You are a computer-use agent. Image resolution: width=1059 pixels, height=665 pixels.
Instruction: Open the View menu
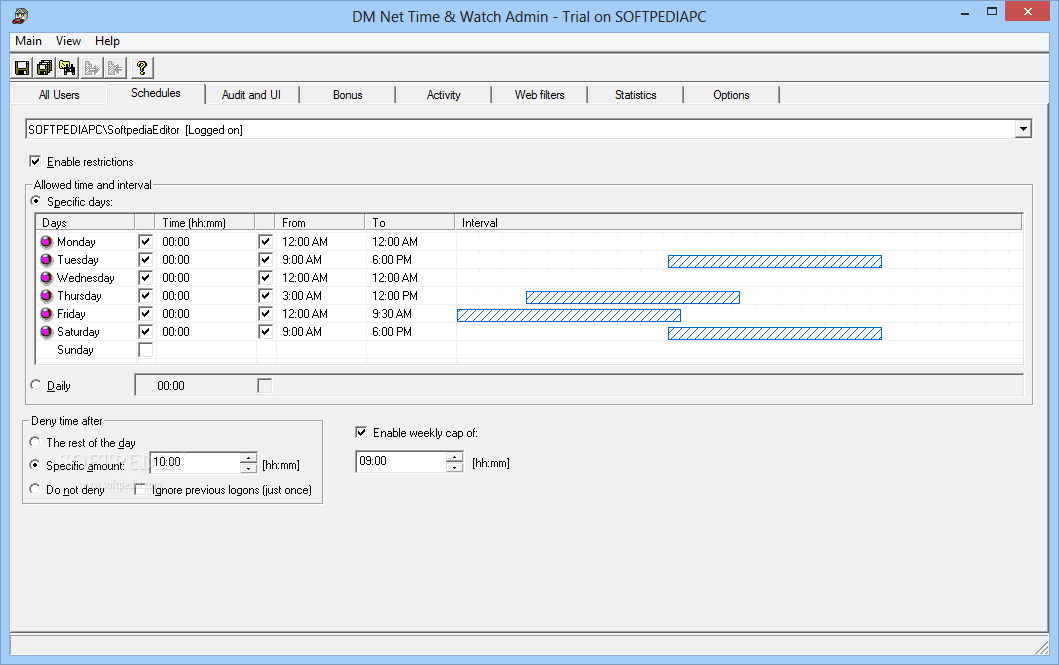coord(68,41)
